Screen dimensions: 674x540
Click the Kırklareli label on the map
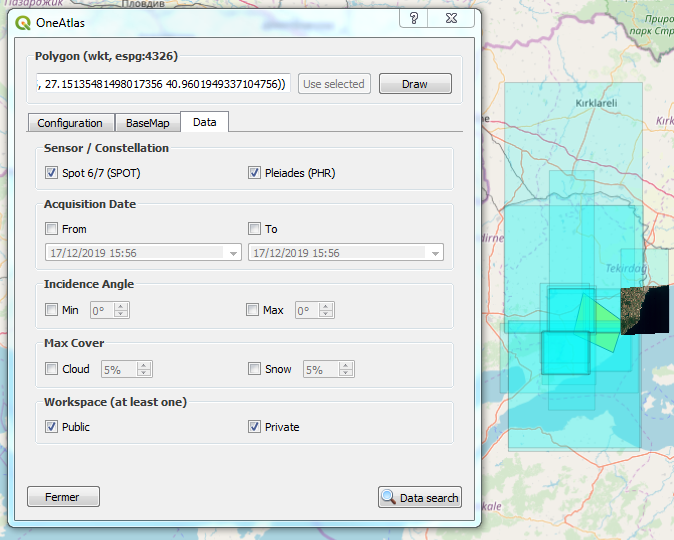[596, 103]
